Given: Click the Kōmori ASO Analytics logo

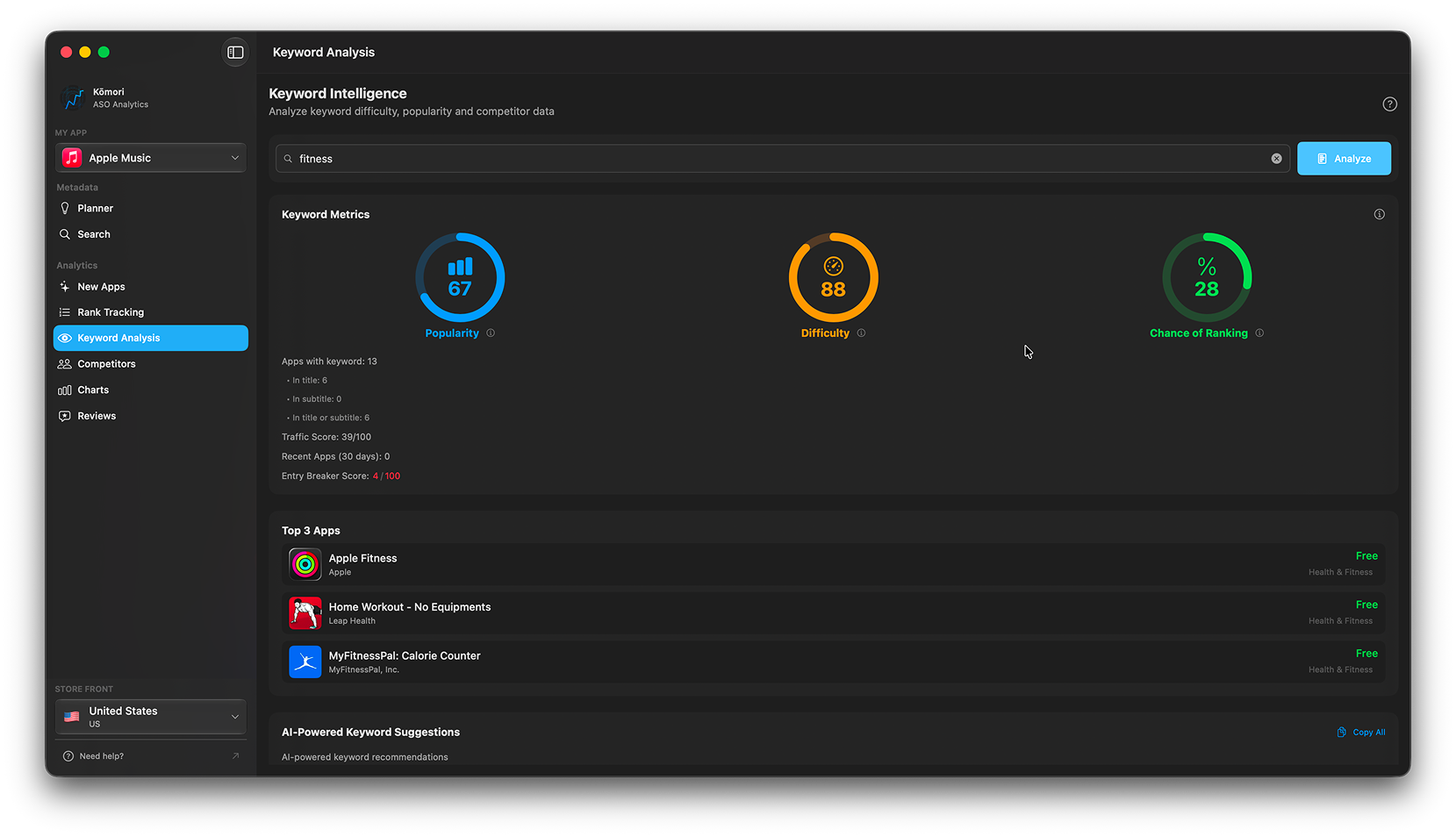Looking at the screenshot, I should pos(72,98).
